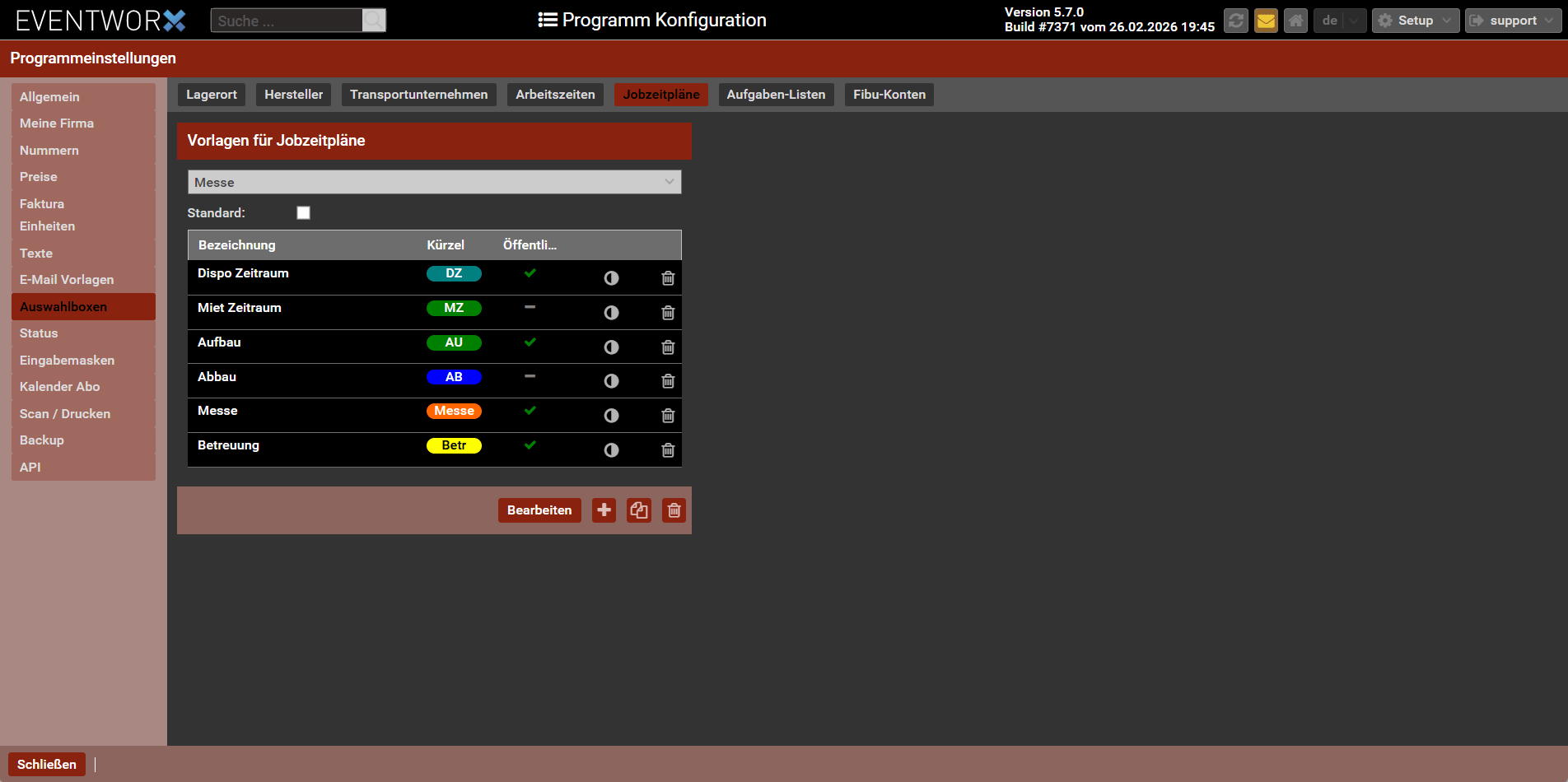The height and width of the screenshot is (782, 1568).
Task: Delete the Betreuung row with trash icon
Action: tap(668, 450)
